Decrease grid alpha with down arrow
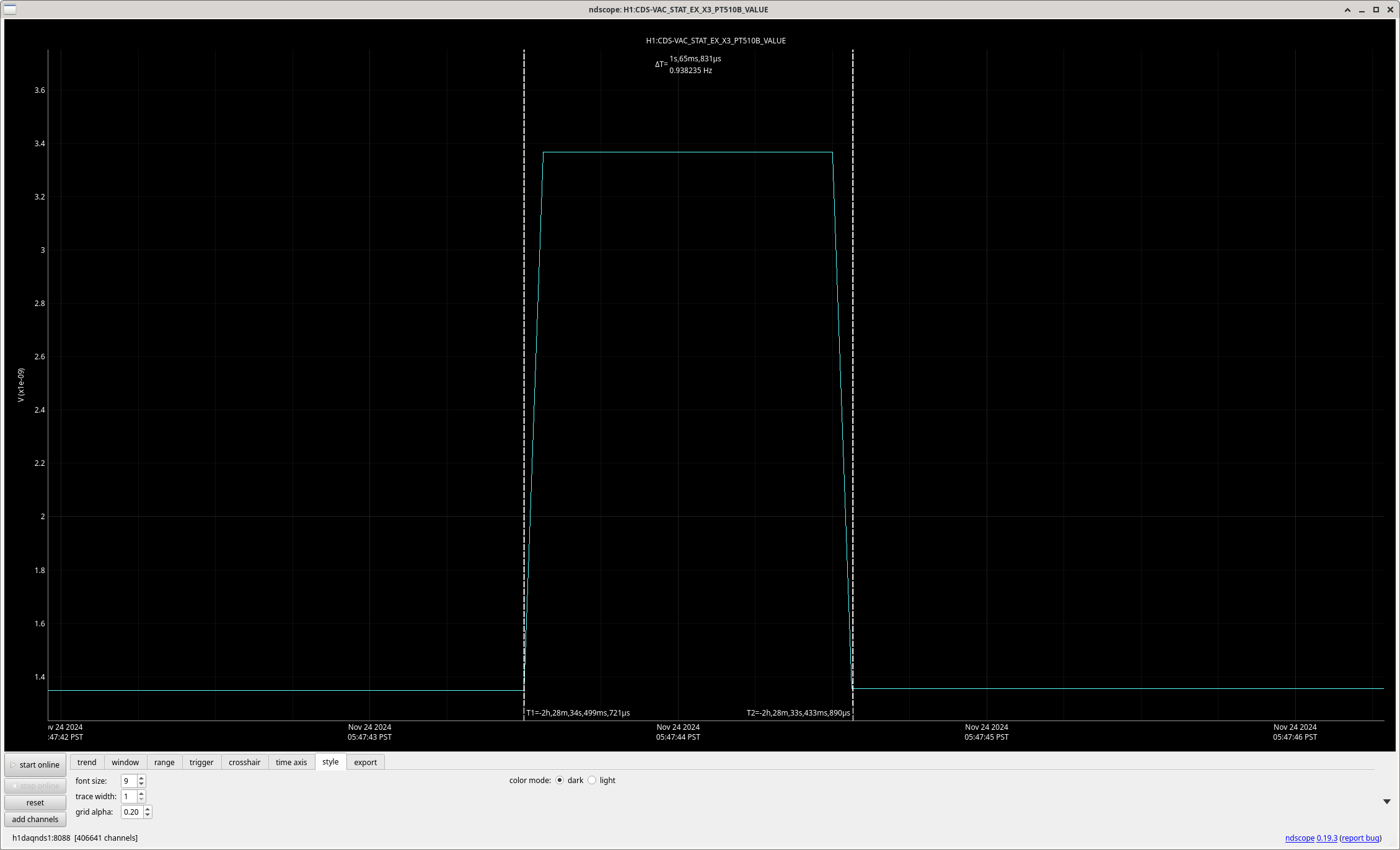This screenshot has height=850, width=1400. (x=147, y=815)
